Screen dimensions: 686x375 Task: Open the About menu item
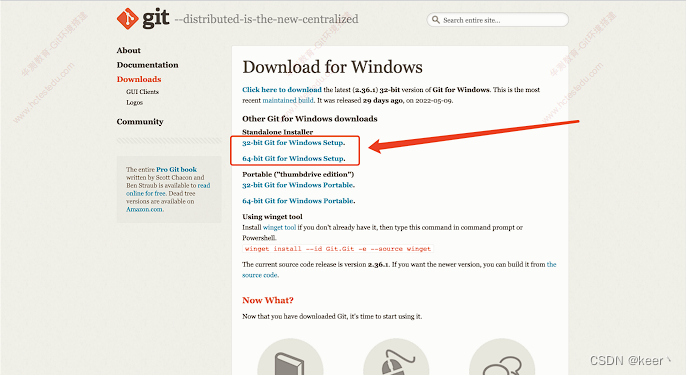tap(129, 50)
